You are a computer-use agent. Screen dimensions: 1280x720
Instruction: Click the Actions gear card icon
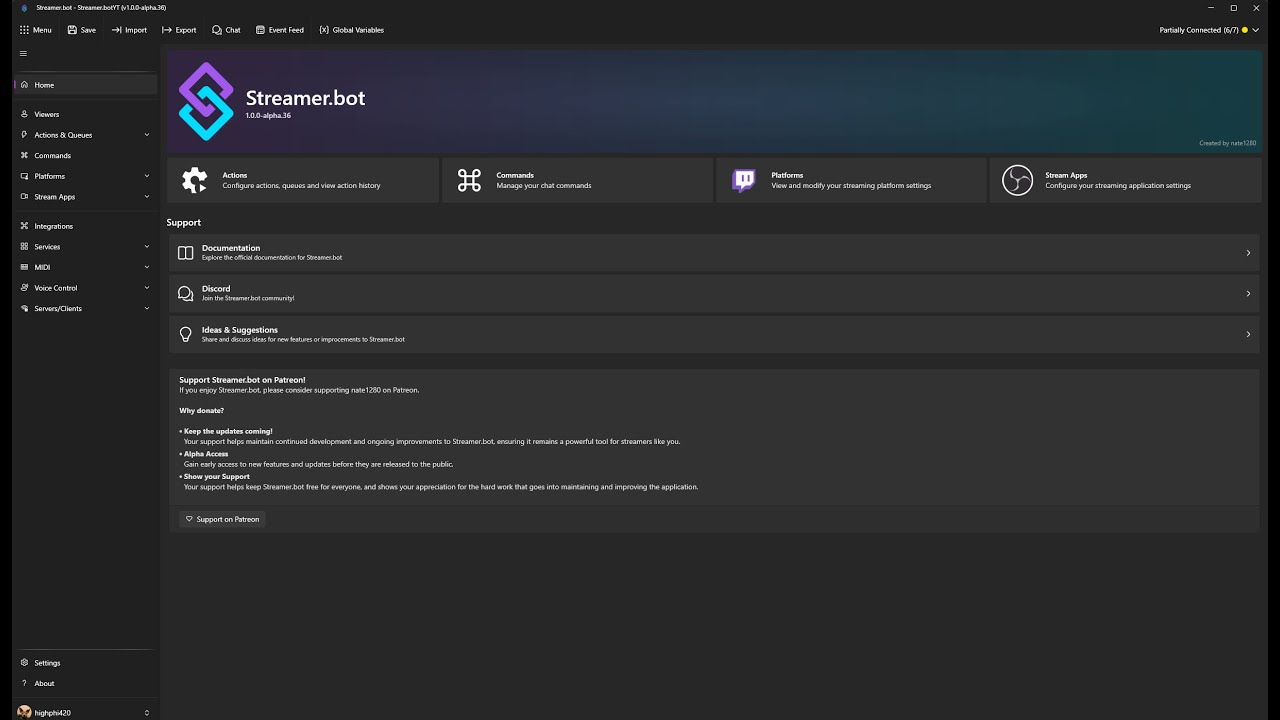(195, 180)
